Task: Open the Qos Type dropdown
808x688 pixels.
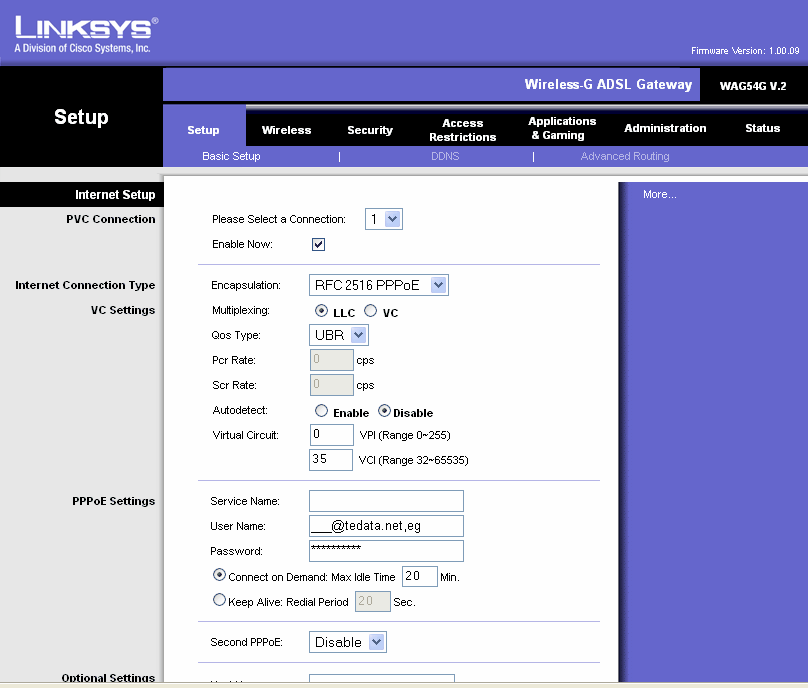Action: [x=339, y=335]
